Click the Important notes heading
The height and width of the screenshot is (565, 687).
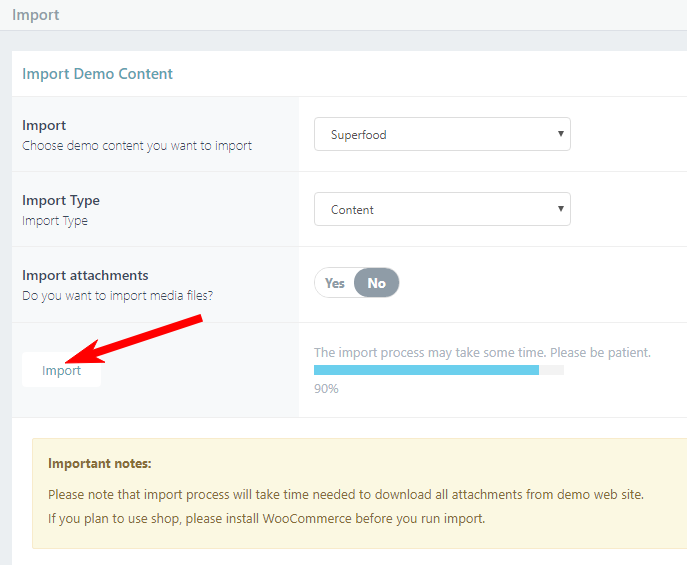(x=99, y=463)
